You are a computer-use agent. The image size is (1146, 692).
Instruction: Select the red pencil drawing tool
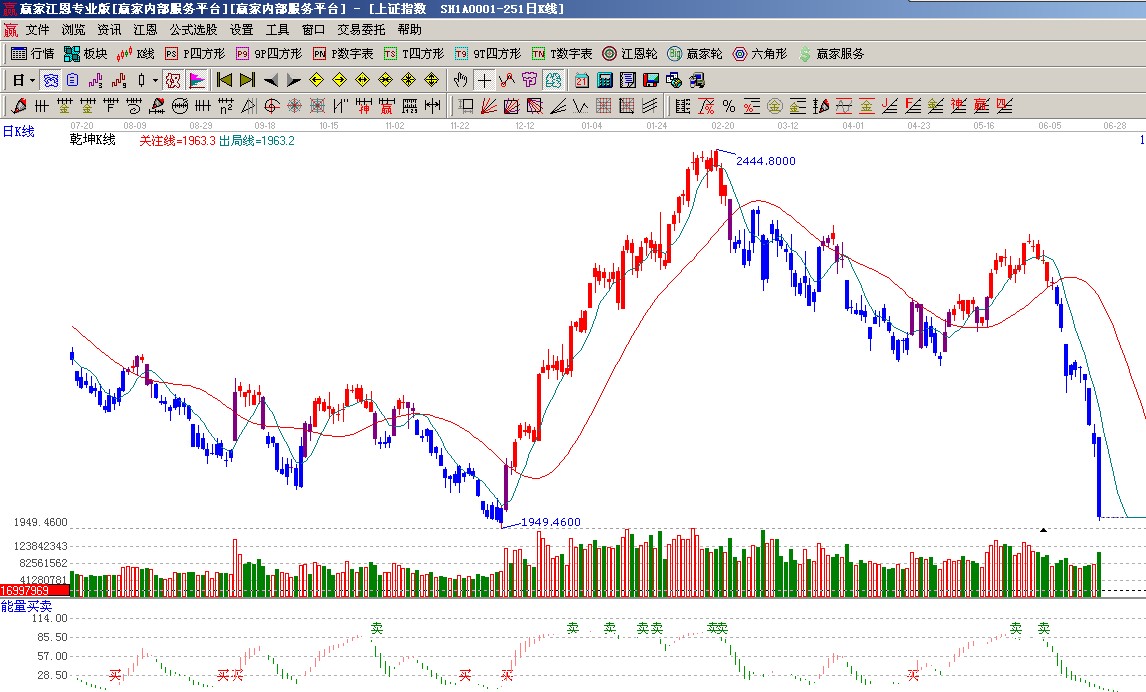[x=18, y=106]
